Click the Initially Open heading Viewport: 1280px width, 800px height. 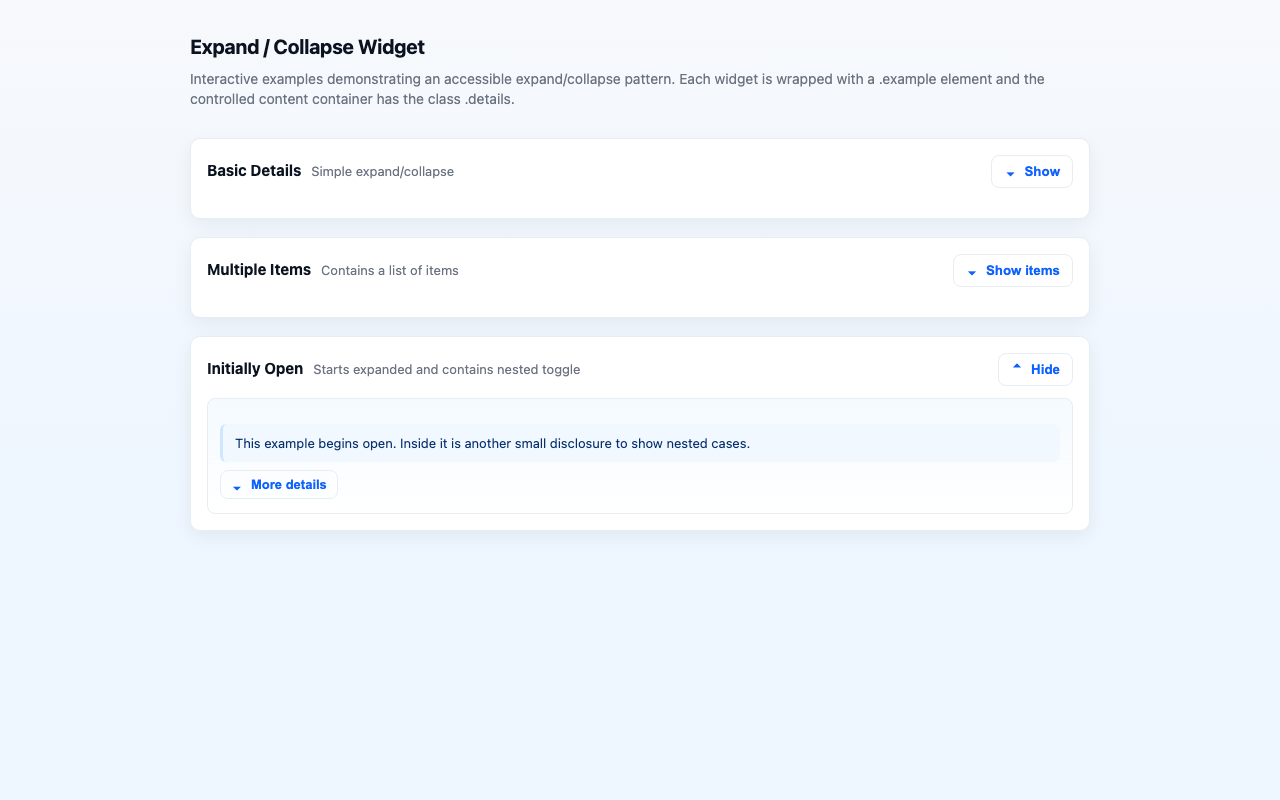pos(255,369)
